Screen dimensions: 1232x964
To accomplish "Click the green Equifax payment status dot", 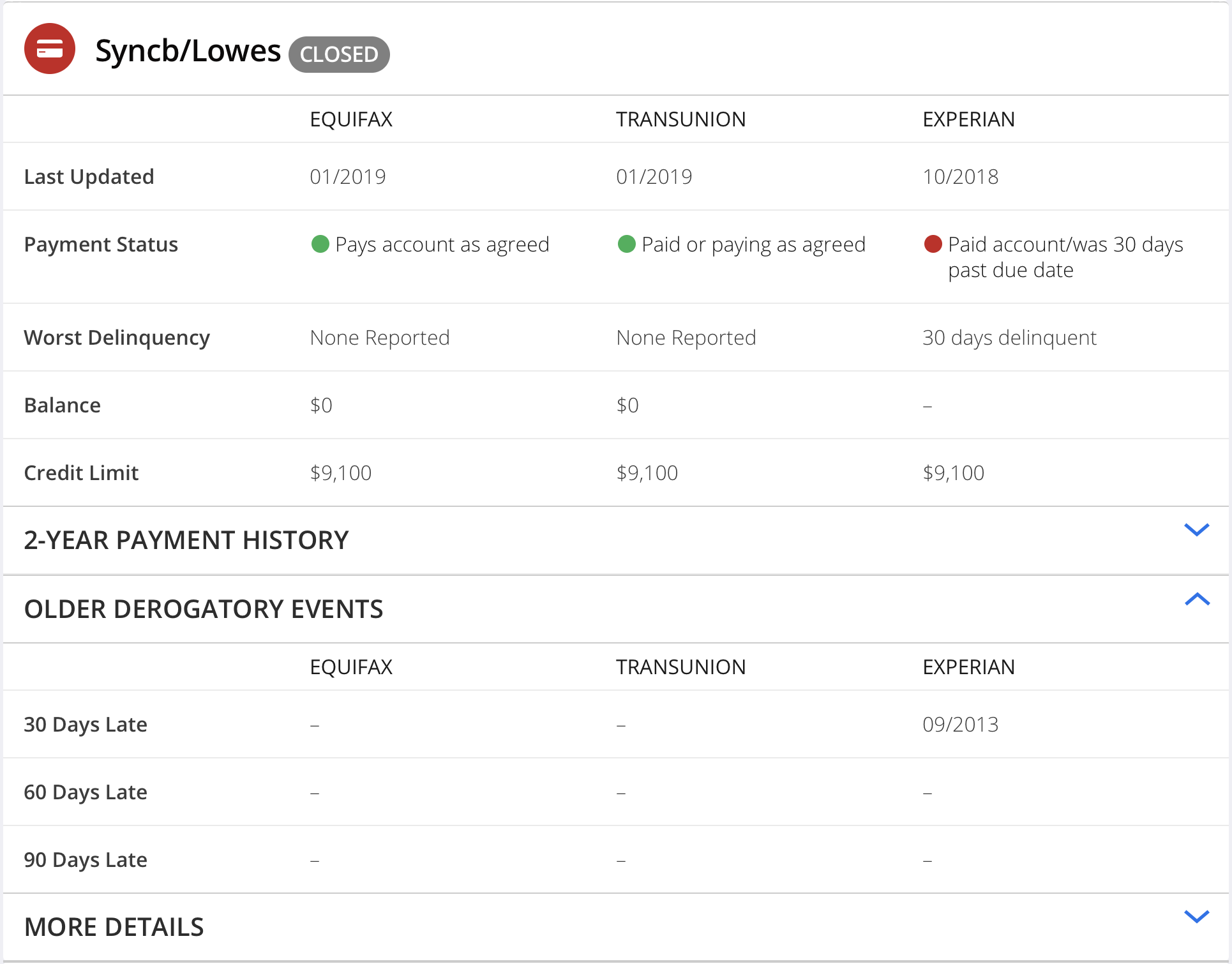I will (x=320, y=244).
